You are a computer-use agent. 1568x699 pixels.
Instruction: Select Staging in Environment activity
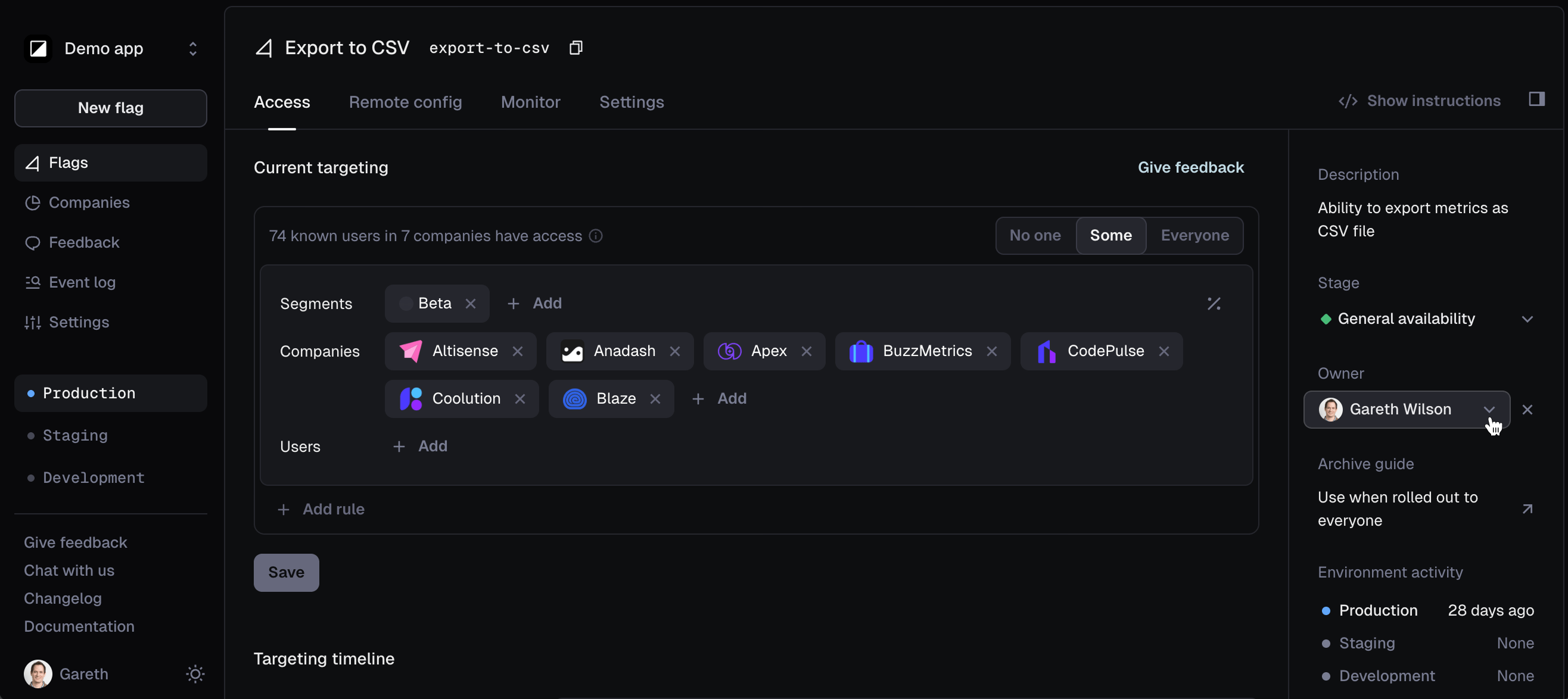coord(1427,643)
